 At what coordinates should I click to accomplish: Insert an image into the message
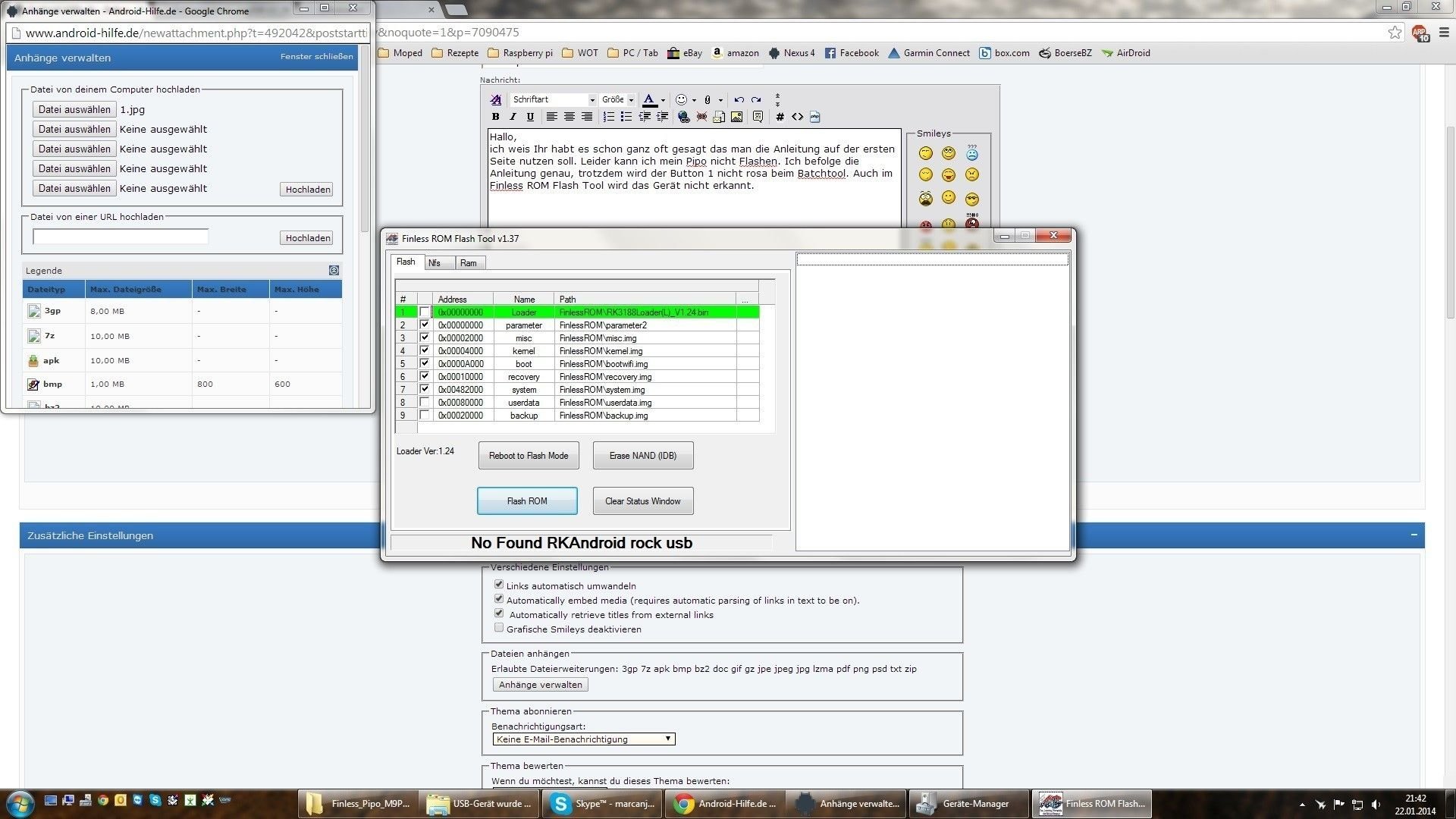point(736,117)
